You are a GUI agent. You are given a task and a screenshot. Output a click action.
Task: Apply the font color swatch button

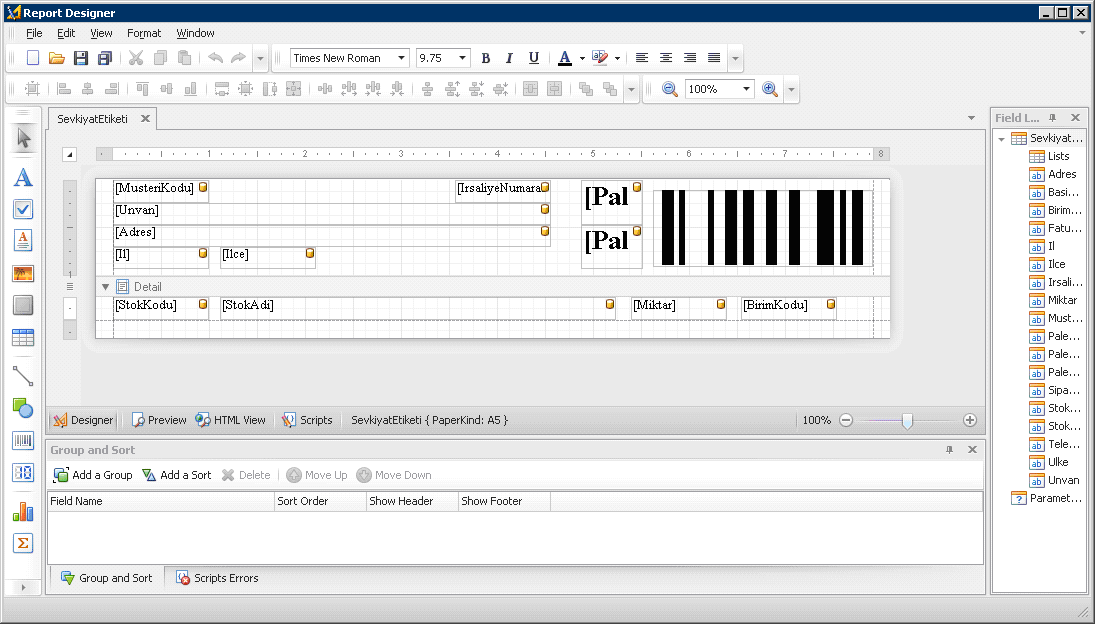pyautogui.click(x=566, y=59)
